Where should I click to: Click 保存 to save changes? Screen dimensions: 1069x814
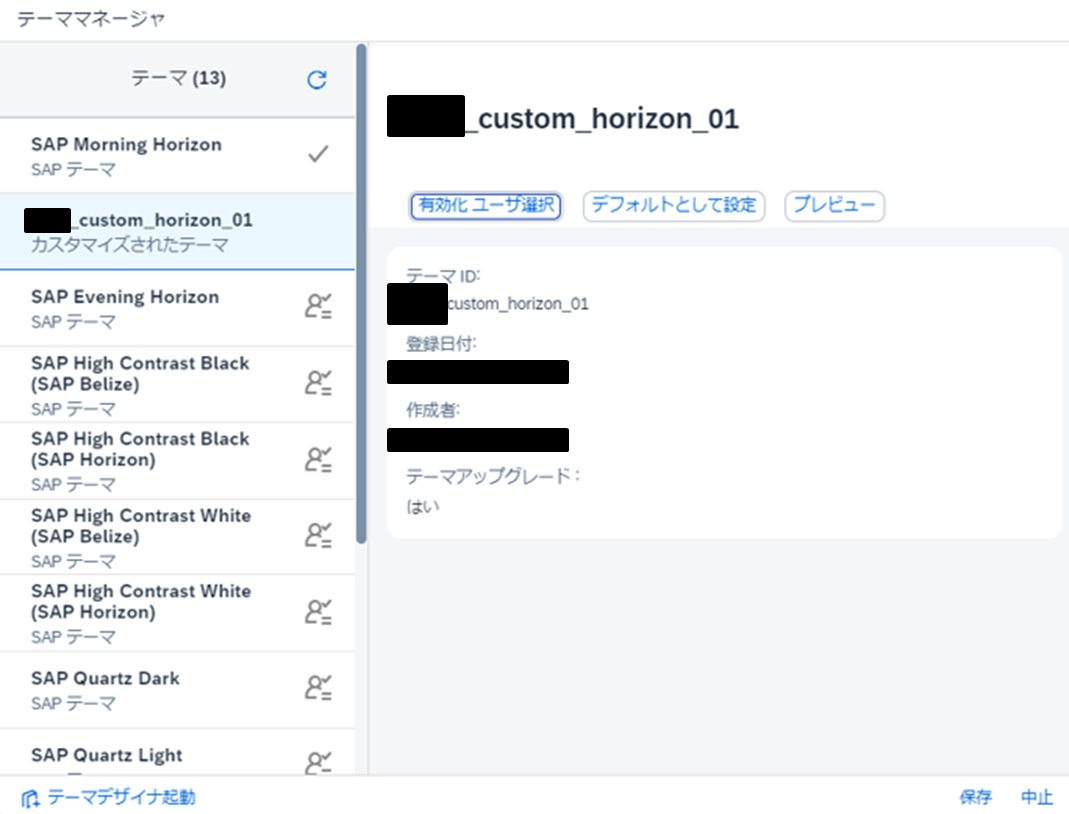click(x=976, y=797)
